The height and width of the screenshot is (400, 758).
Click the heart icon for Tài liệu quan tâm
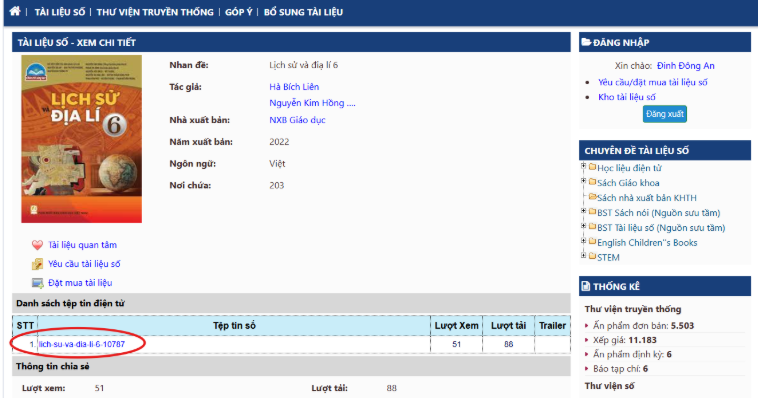pos(37,245)
